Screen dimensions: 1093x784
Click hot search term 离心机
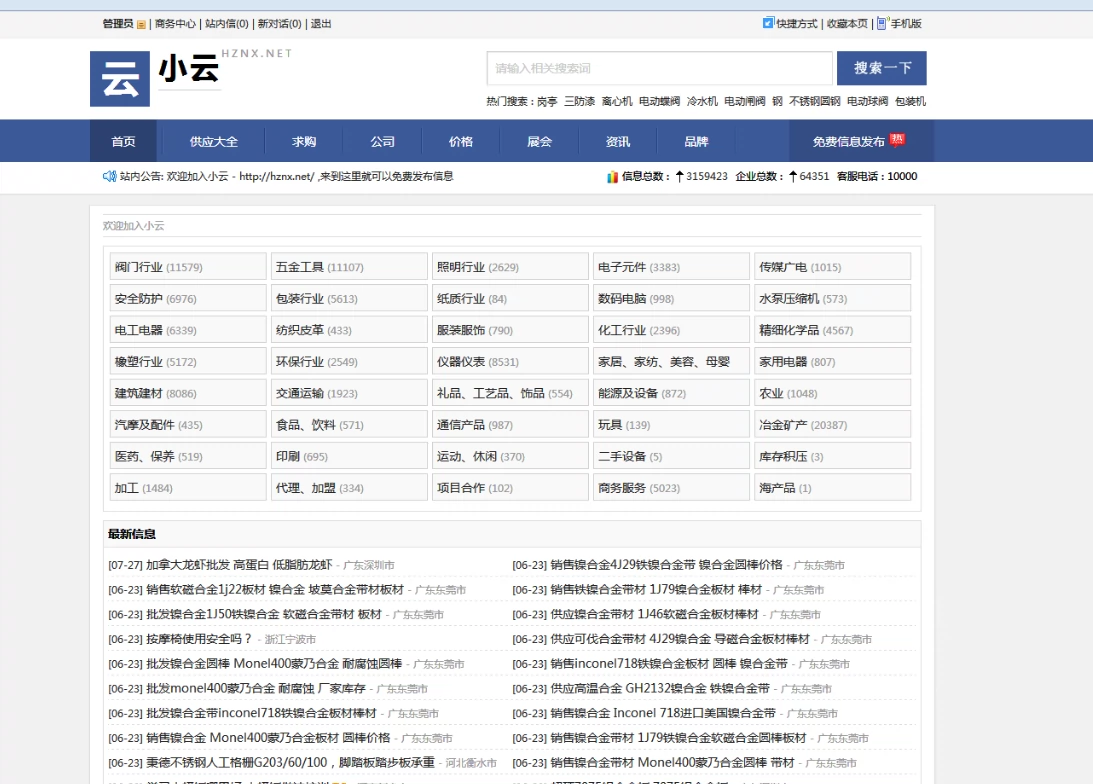click(x=617, y=101)
